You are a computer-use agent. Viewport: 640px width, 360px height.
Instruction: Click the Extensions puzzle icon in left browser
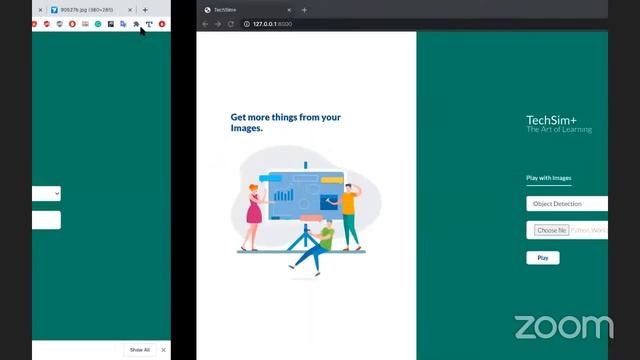pyautogui.click(x=136, y=24)
